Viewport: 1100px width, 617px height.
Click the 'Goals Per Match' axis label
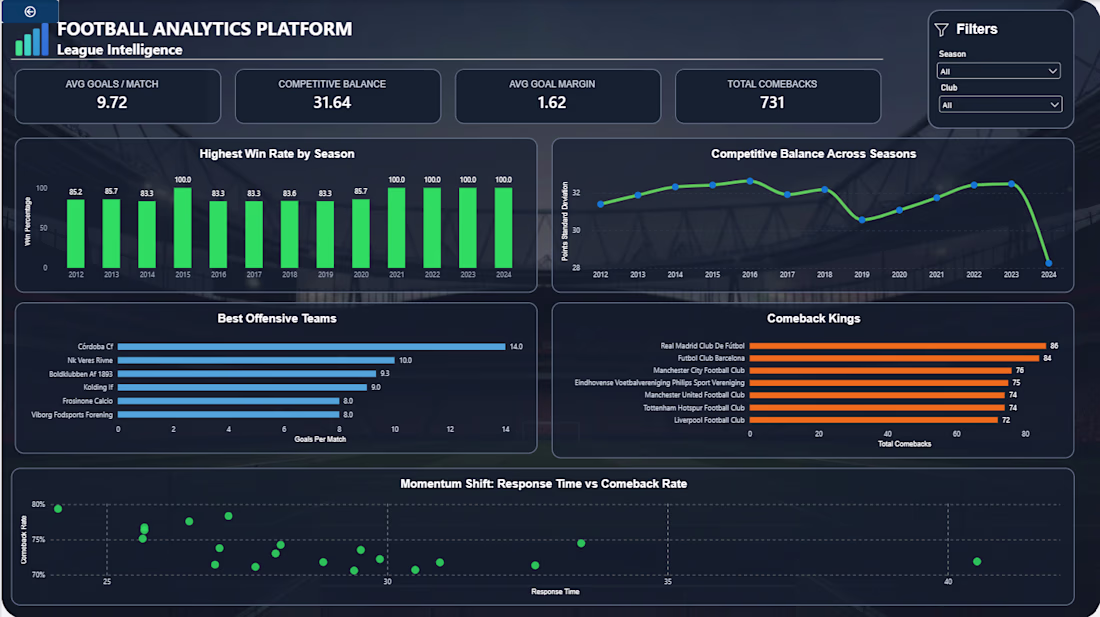(x=320, y=439)
